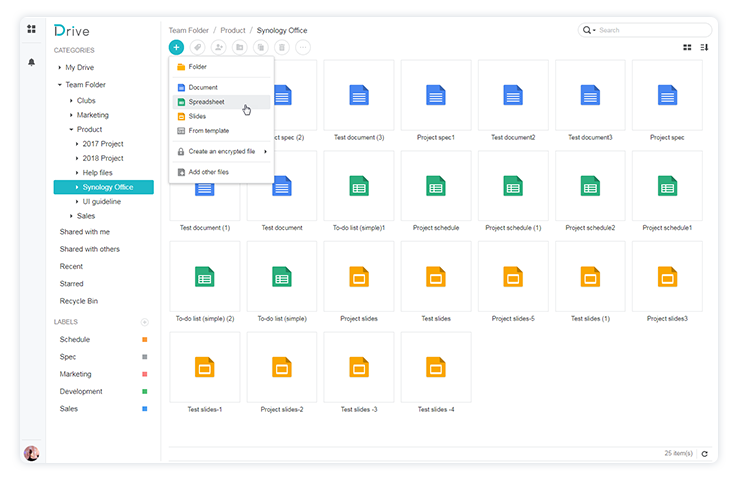Expand the My Drive tree node
This screenshot has height=480, width=738.
coord(60,67)
